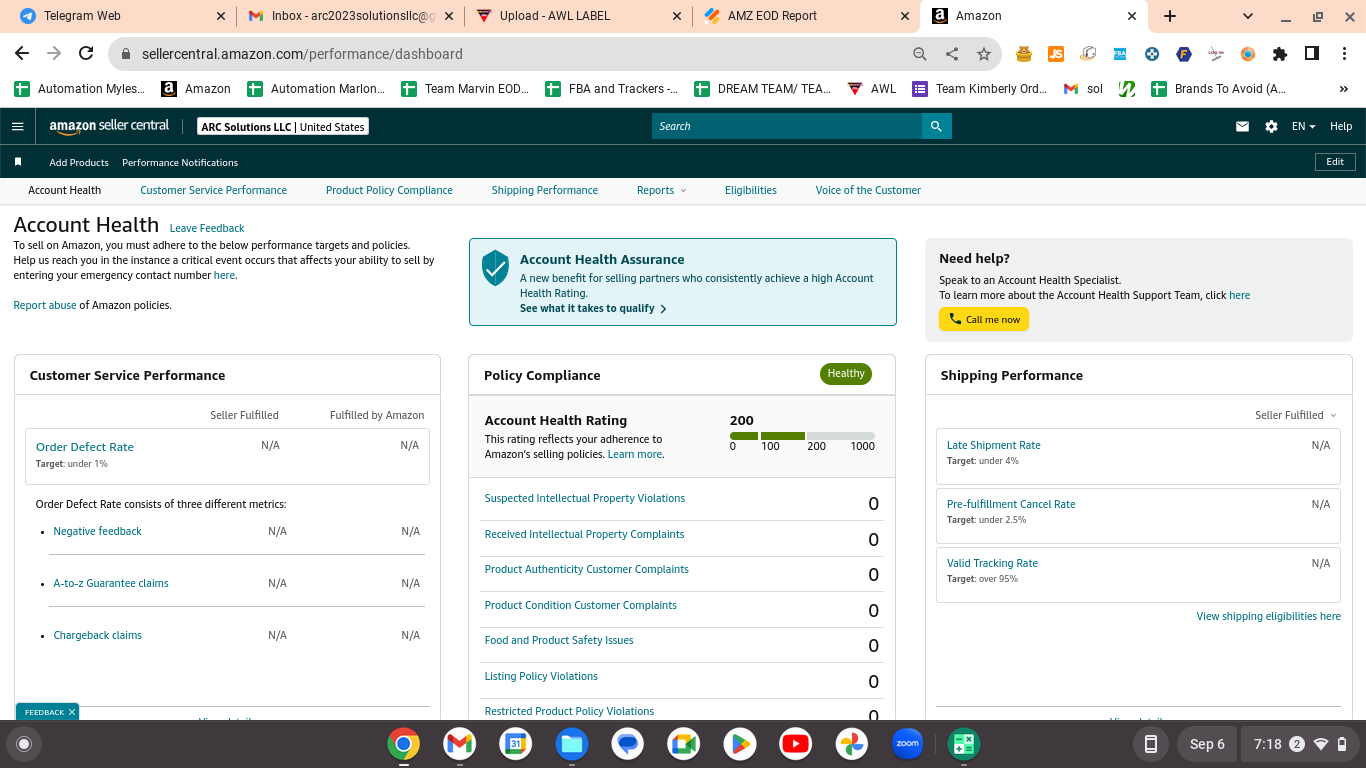The image size is (1366, 768).
Task: Click the magnifier search button in Seller Central
Action: pyautogui.click(x=936, y=126)
